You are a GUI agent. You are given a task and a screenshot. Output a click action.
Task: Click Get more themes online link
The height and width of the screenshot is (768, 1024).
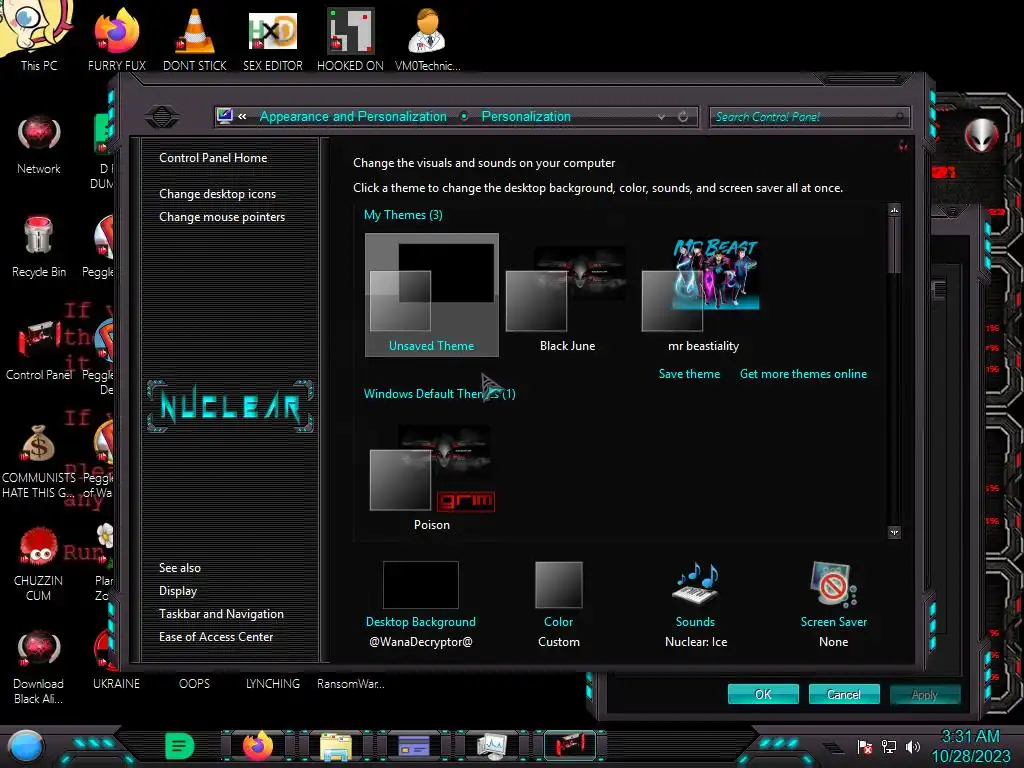803,374
